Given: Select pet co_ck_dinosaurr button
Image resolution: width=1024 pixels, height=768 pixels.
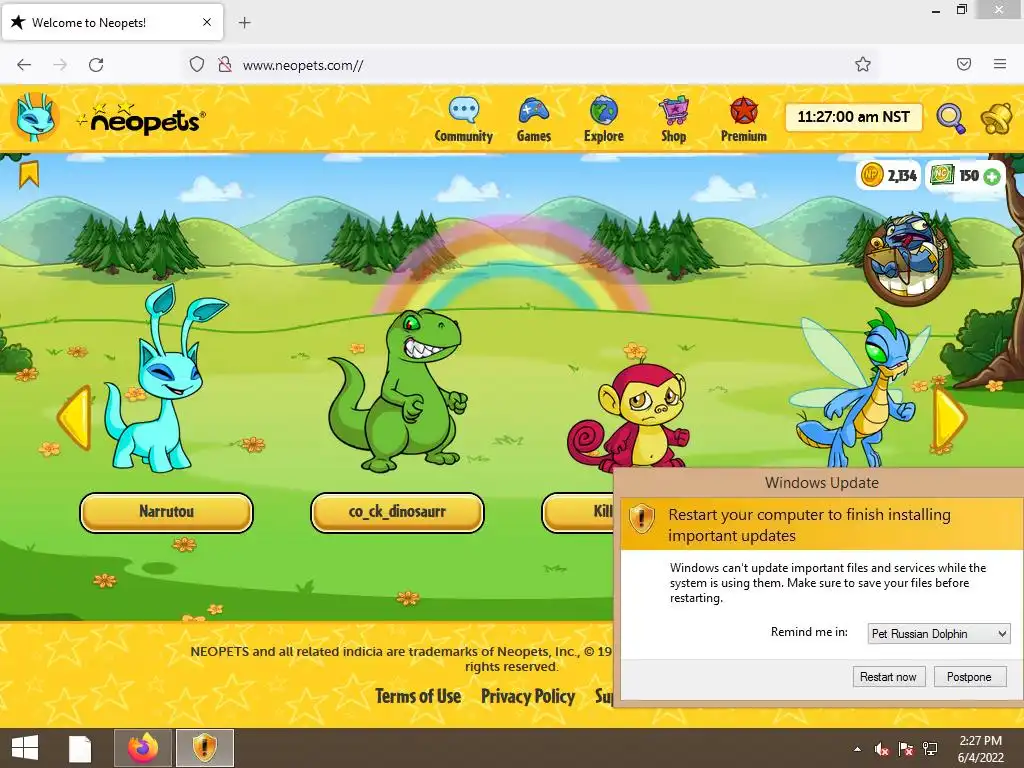Looking at the screenshot, I should coord(397,512).
